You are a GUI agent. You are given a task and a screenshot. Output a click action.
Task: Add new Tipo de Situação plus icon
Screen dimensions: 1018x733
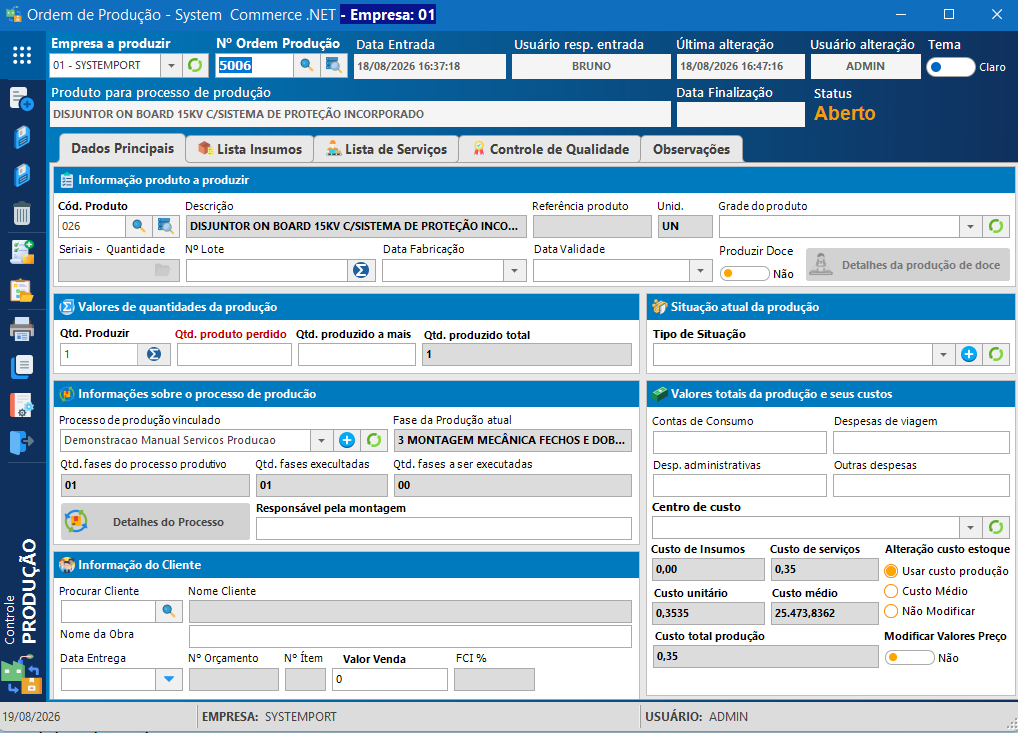(x=969, y=354)
